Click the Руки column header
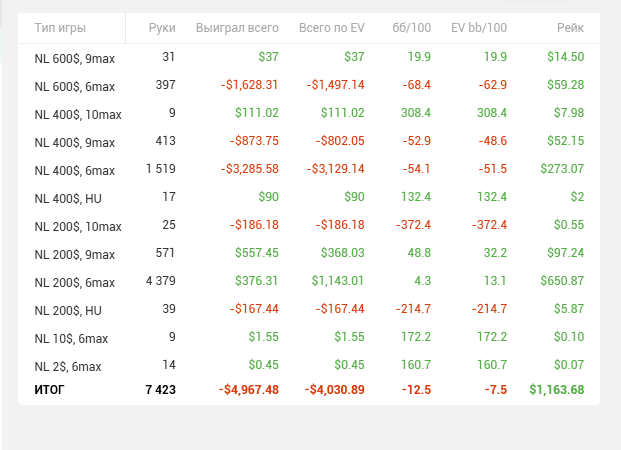Viewport: 621px width, 450px height. click(161, 28)
